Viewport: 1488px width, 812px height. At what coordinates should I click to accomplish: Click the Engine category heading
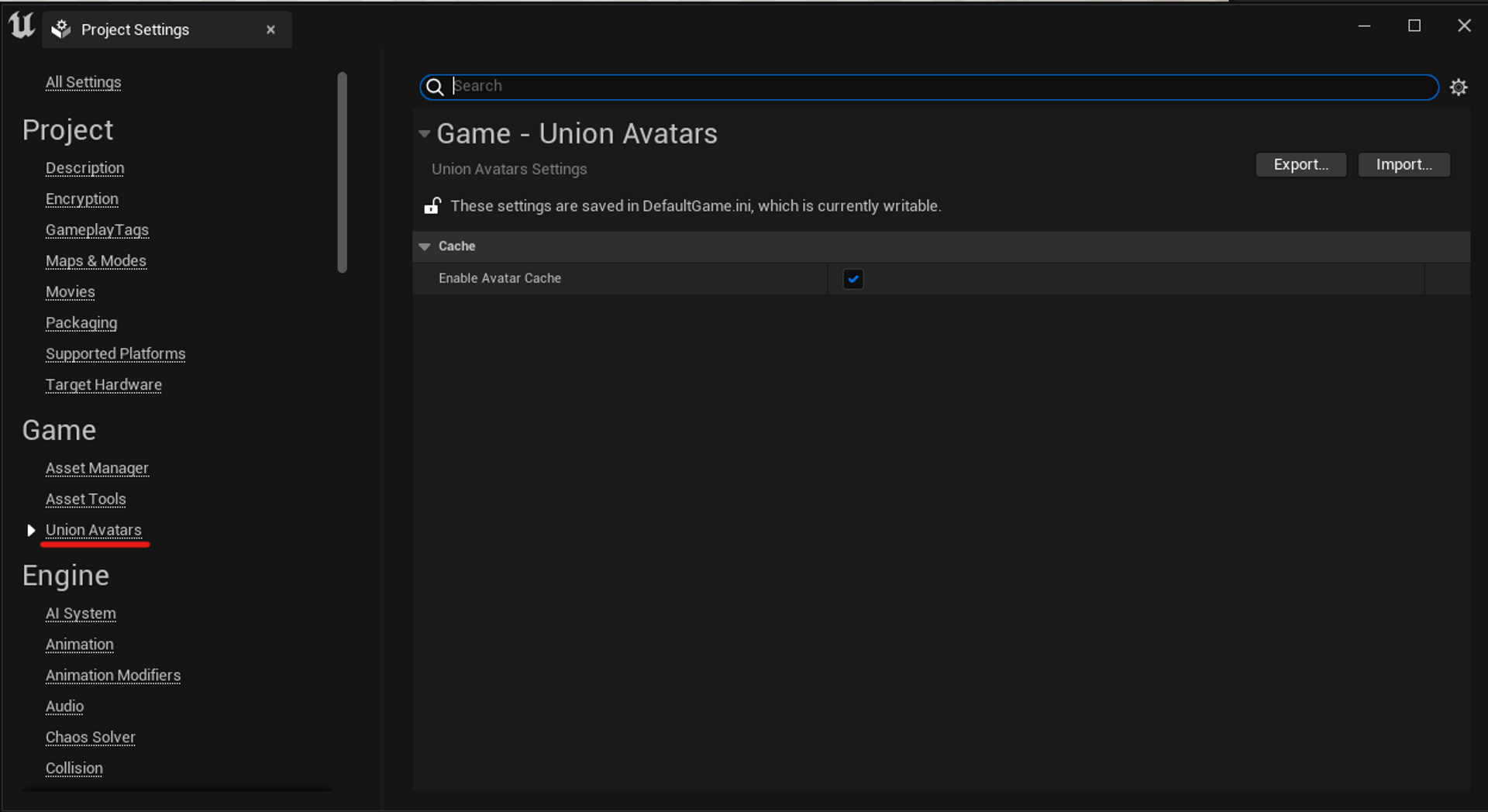pos(65,576)
